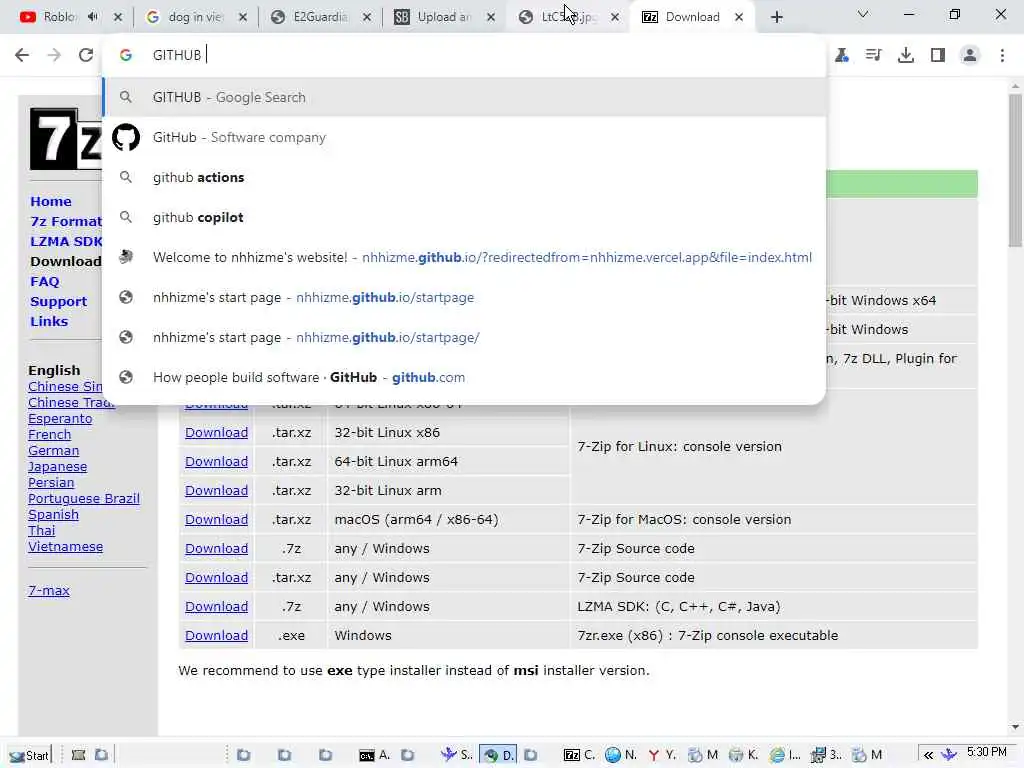Screen dimensions: 1024x768
Task: Open the Windows Start button
Action: [29, 755]
